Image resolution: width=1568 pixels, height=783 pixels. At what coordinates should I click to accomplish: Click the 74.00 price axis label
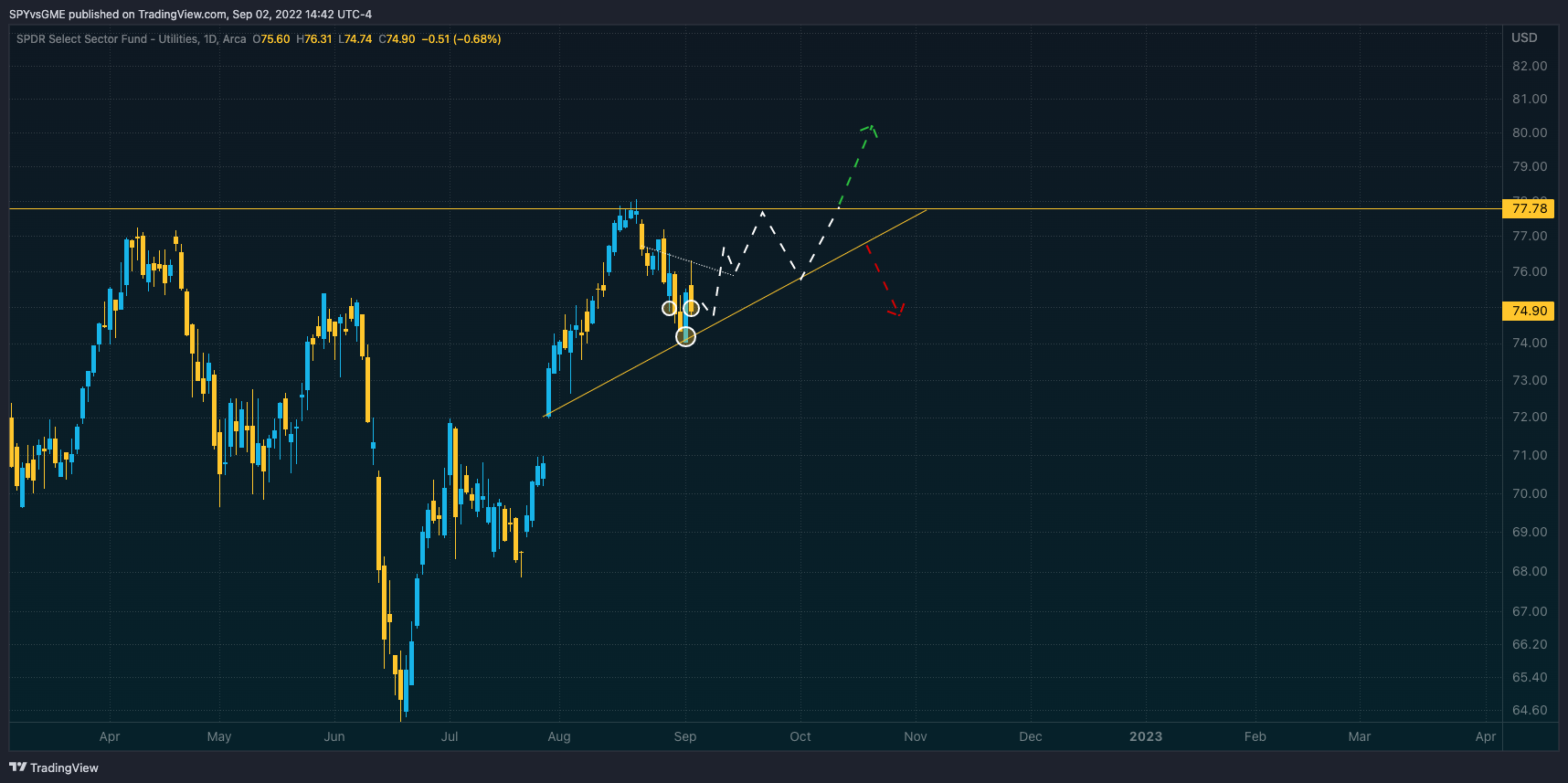point(1530,343)
